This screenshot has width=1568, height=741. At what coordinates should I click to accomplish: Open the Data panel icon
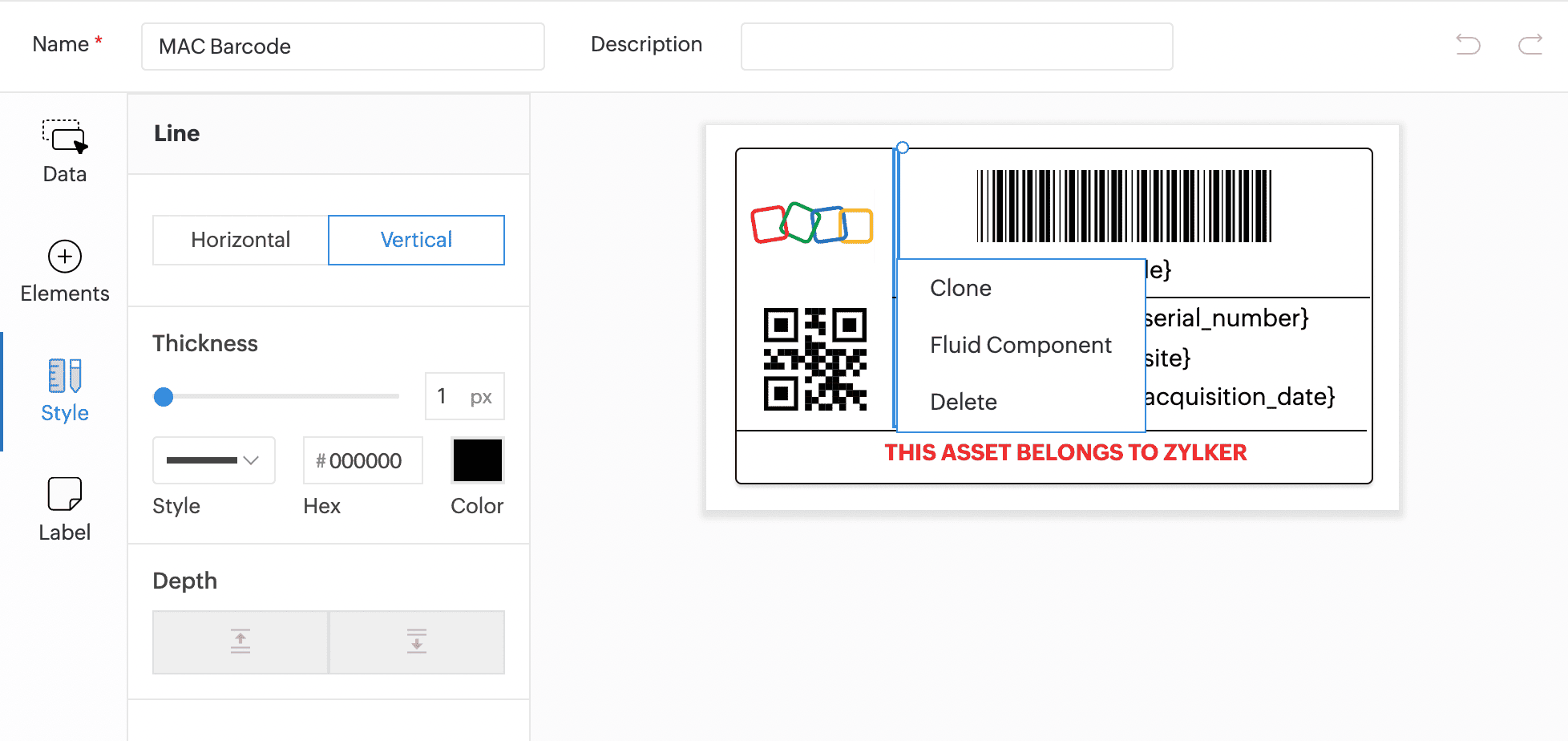coord(65,137)
